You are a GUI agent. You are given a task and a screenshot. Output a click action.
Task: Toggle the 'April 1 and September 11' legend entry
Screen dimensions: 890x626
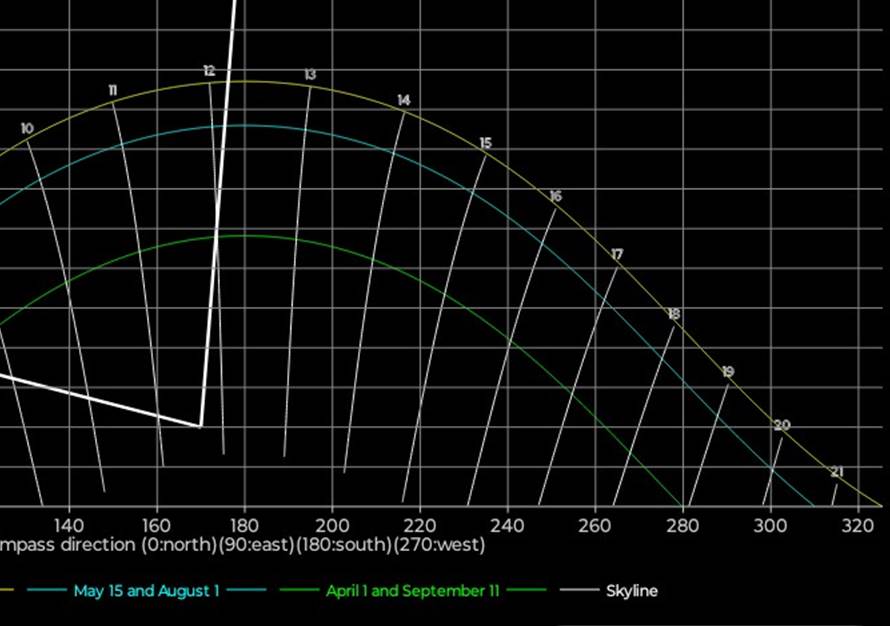click(412, 591)
